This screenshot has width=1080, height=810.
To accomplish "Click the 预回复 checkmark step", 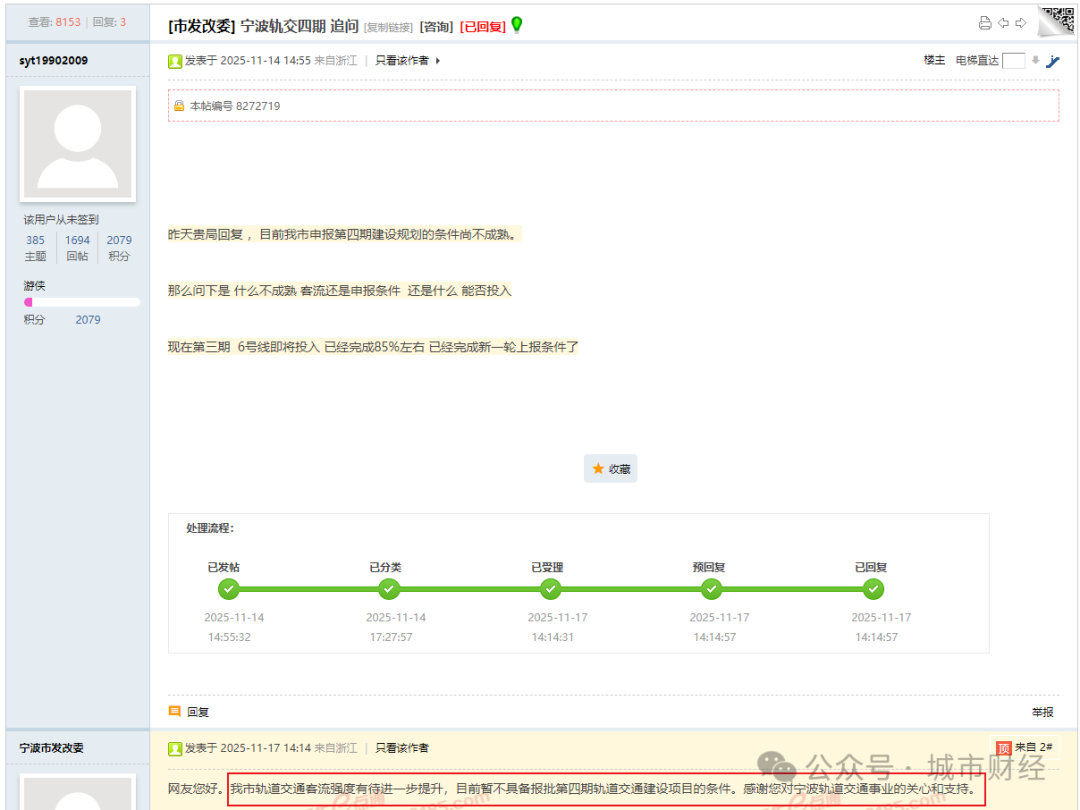I will (712, 589).
